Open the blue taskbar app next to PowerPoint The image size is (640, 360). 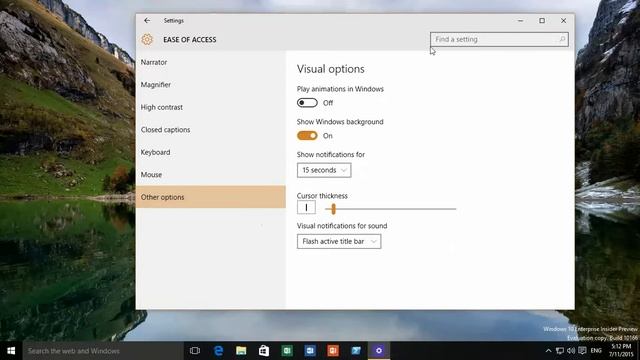356,351
